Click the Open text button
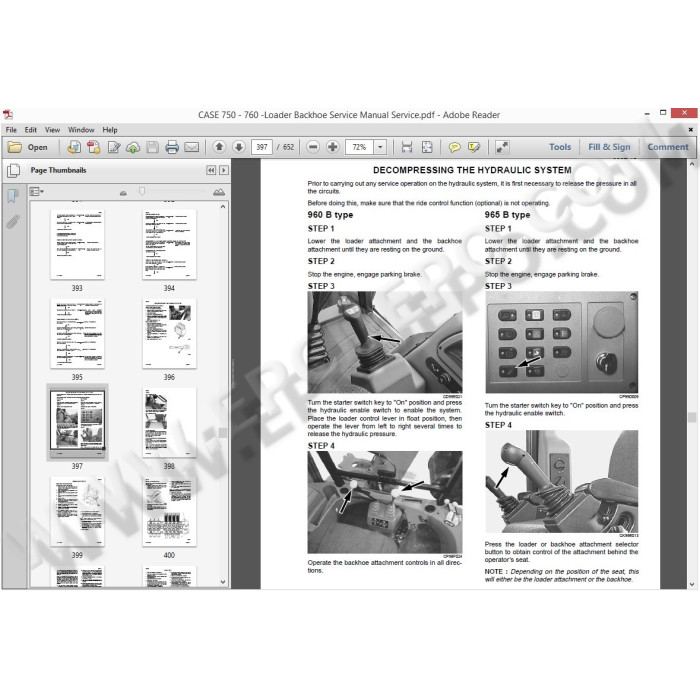This screenshot has height=700, width=700. 38,147
